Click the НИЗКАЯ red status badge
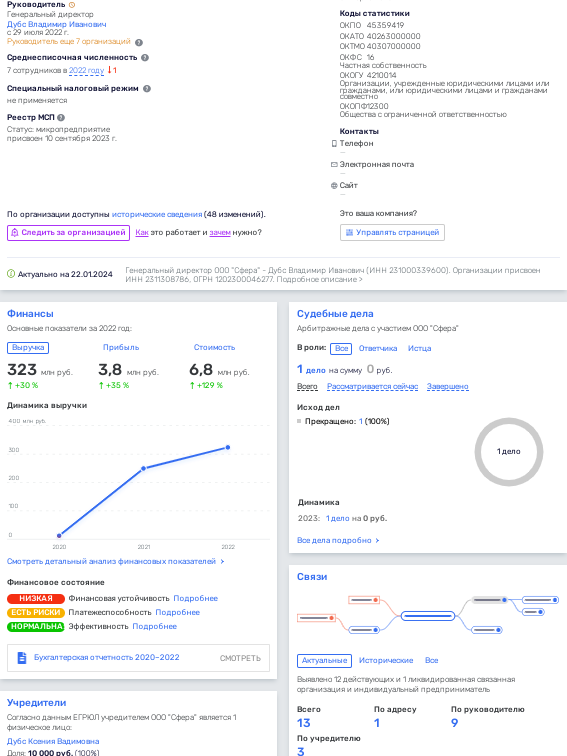This screenshot has height=756, width=567. (x=36, y=598)
